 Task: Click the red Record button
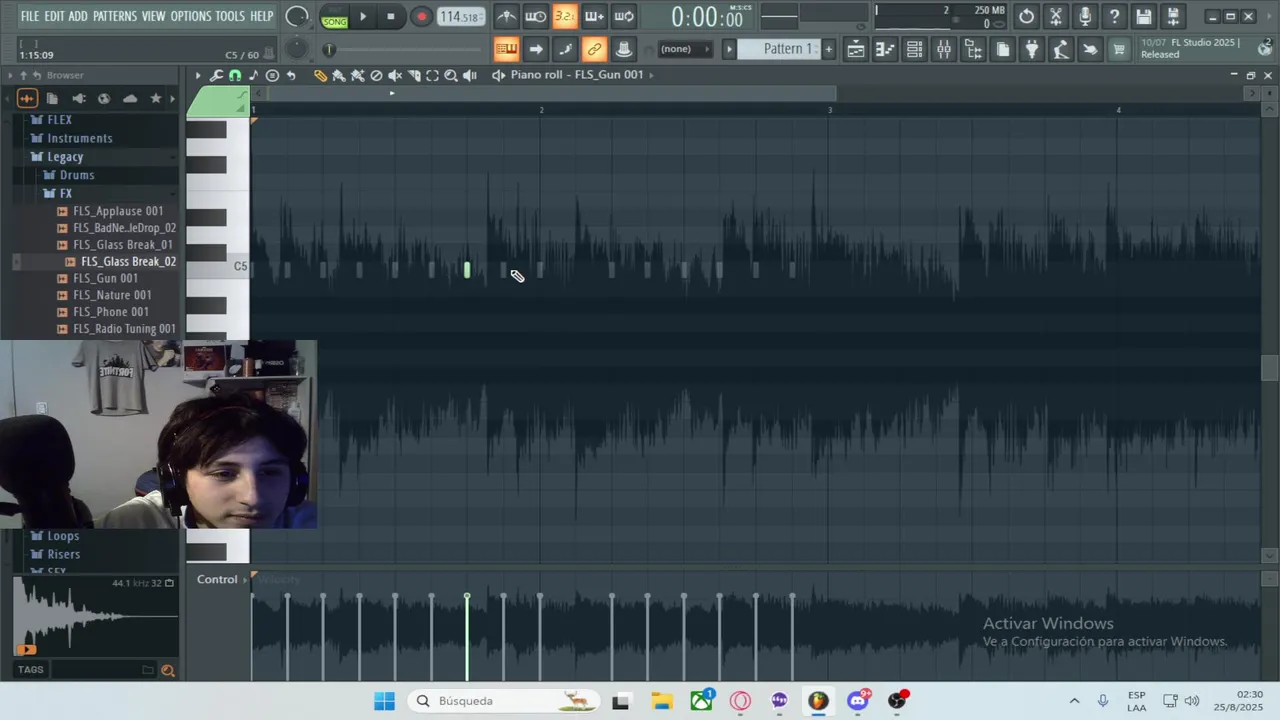(421, 16)
